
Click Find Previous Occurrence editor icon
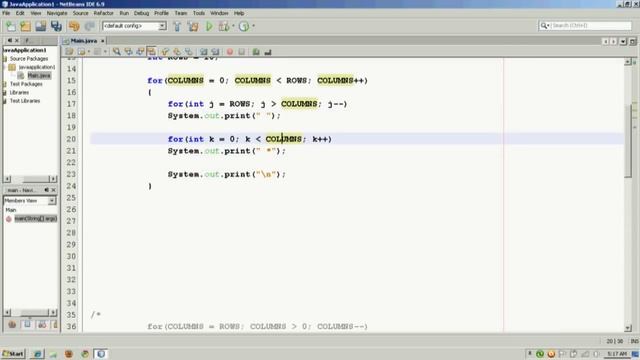(x=129, y=51)
